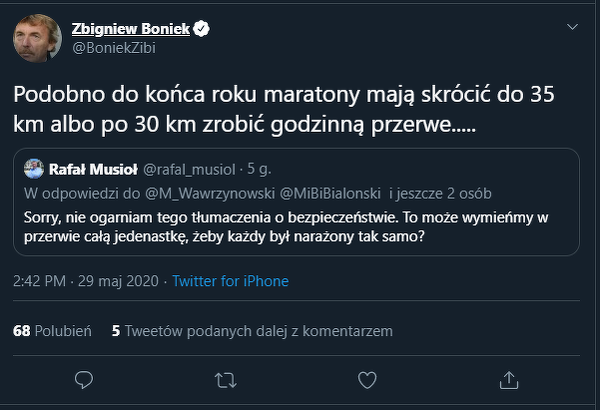Image resolution: width=600 pixels, height=410 pixels.
Task: Expand the tweet options chevron menu
Action: click(572, 27)
